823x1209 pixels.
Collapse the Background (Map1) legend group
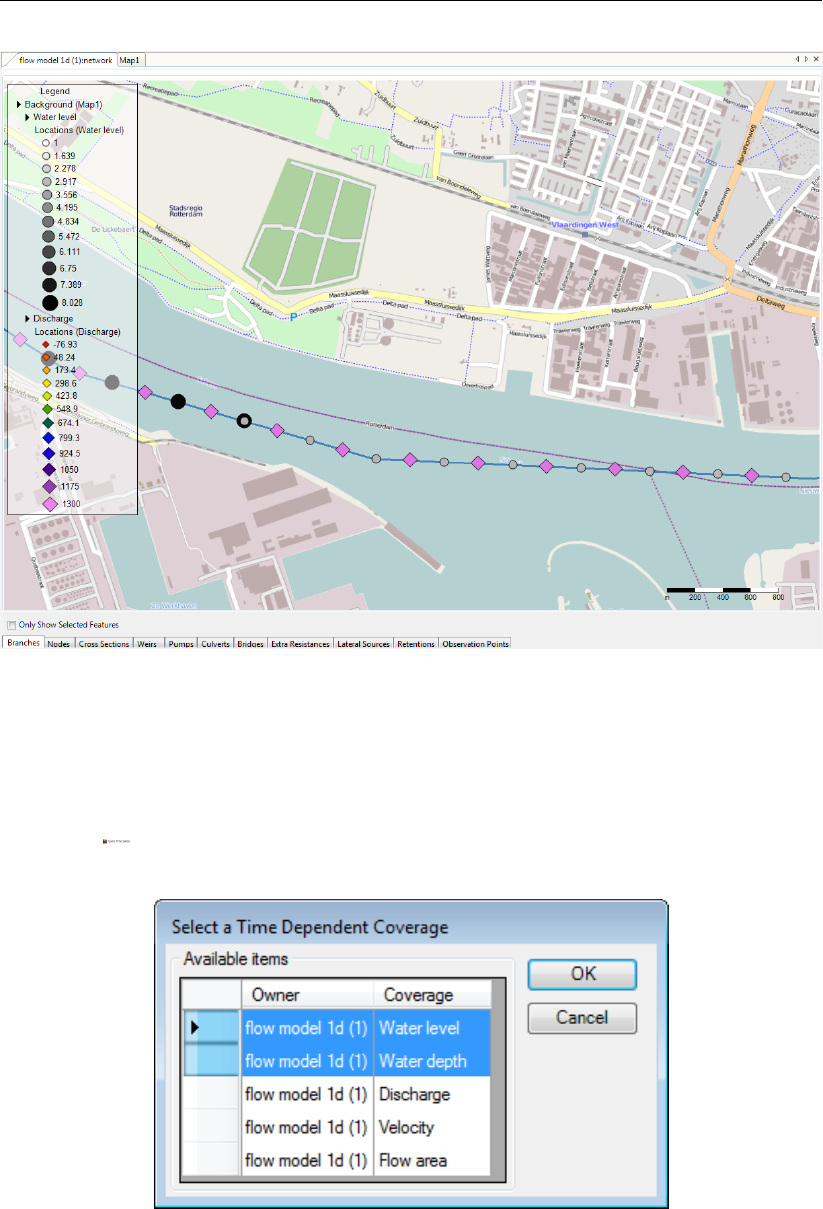tap(19, 104)
